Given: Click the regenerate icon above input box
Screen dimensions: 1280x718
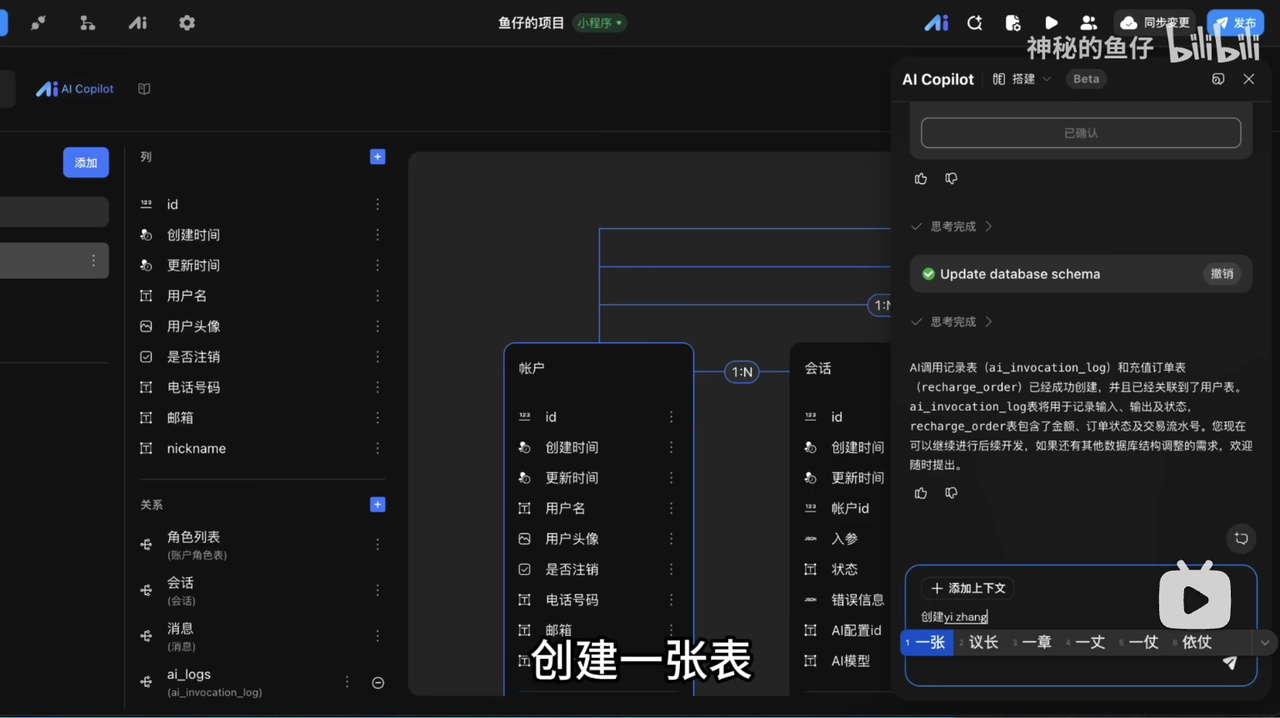Looking at the screenshot, I should point(1241,539).
